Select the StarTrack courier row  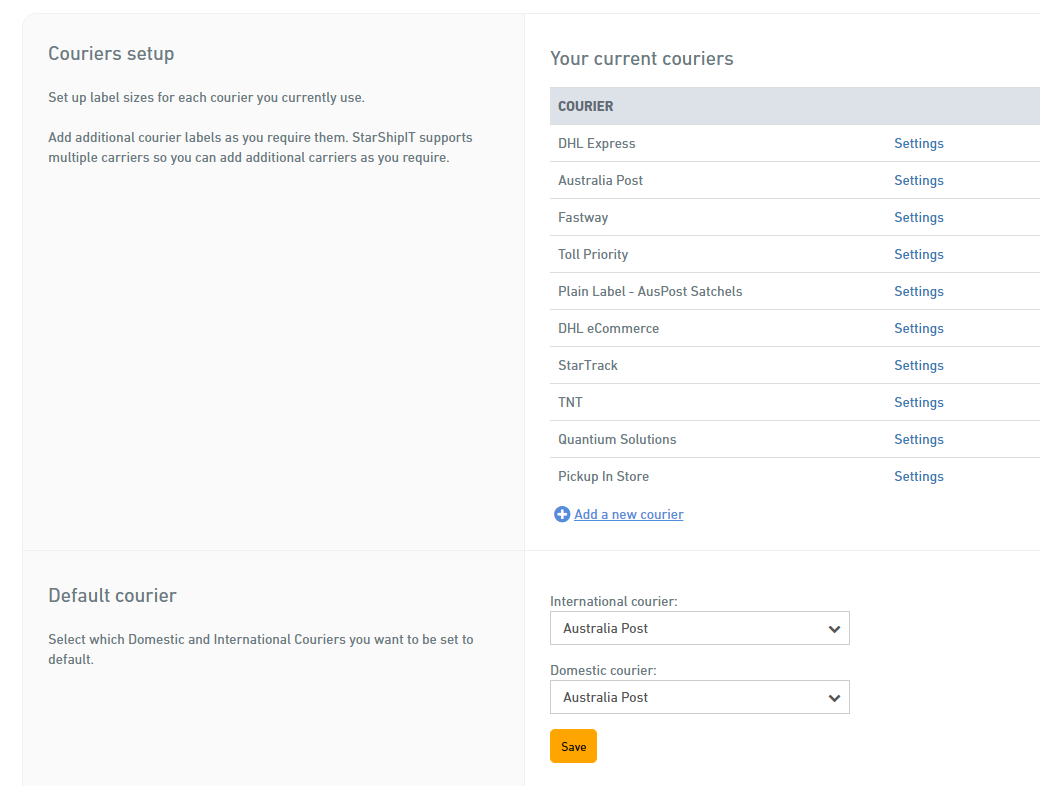[x=587, y=365]
